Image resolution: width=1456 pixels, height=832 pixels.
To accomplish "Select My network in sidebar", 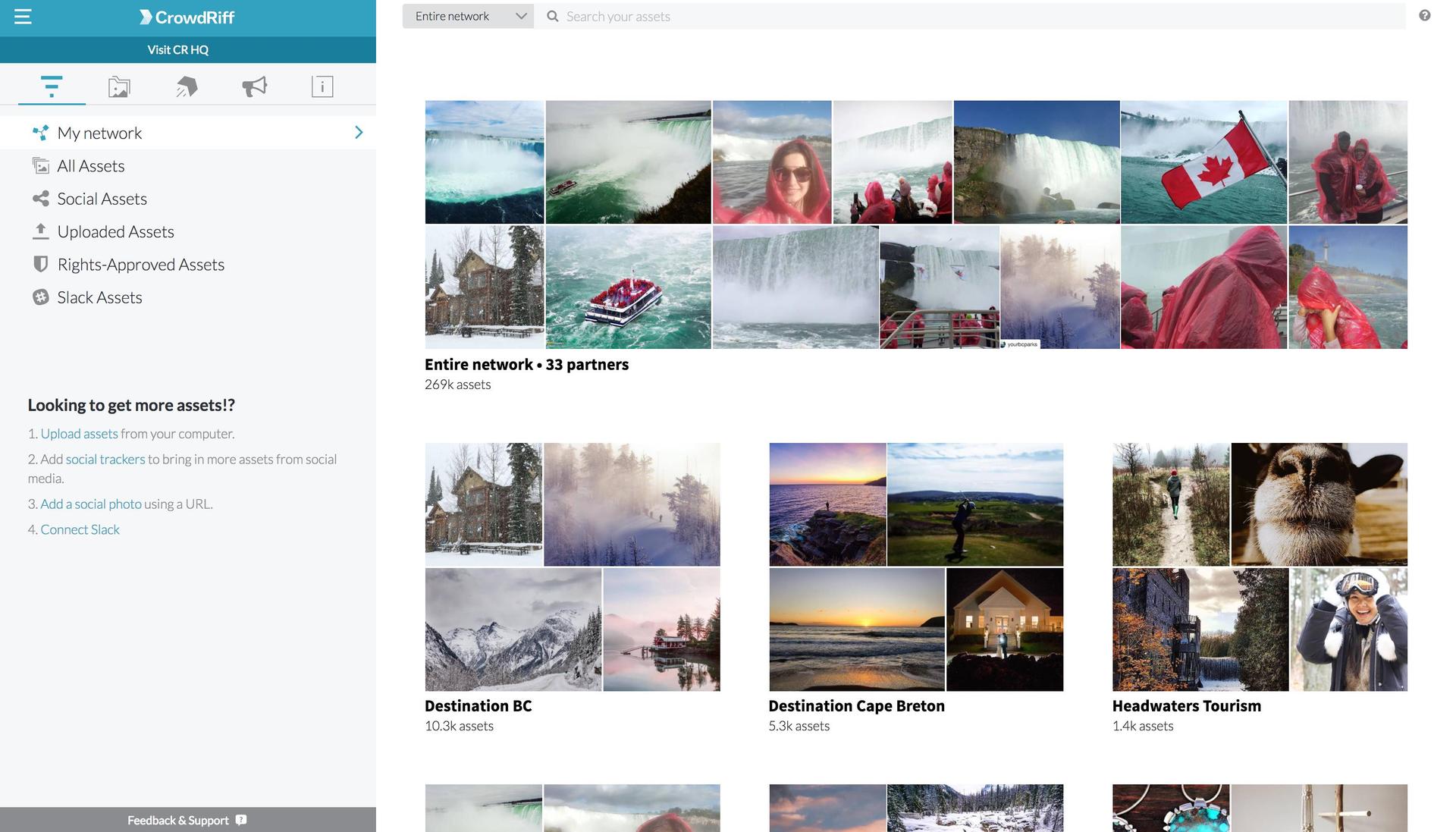I will coord(188,133).
